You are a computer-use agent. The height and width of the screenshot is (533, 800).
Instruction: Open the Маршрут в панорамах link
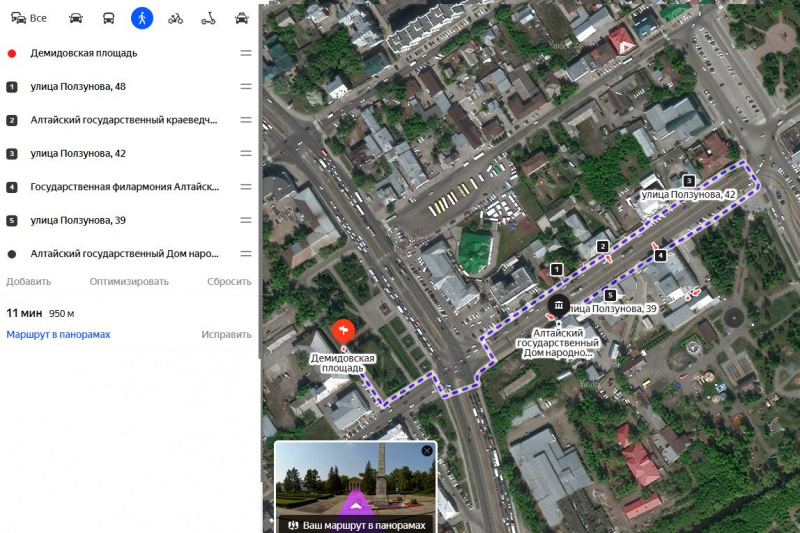(x=58, y=334)
